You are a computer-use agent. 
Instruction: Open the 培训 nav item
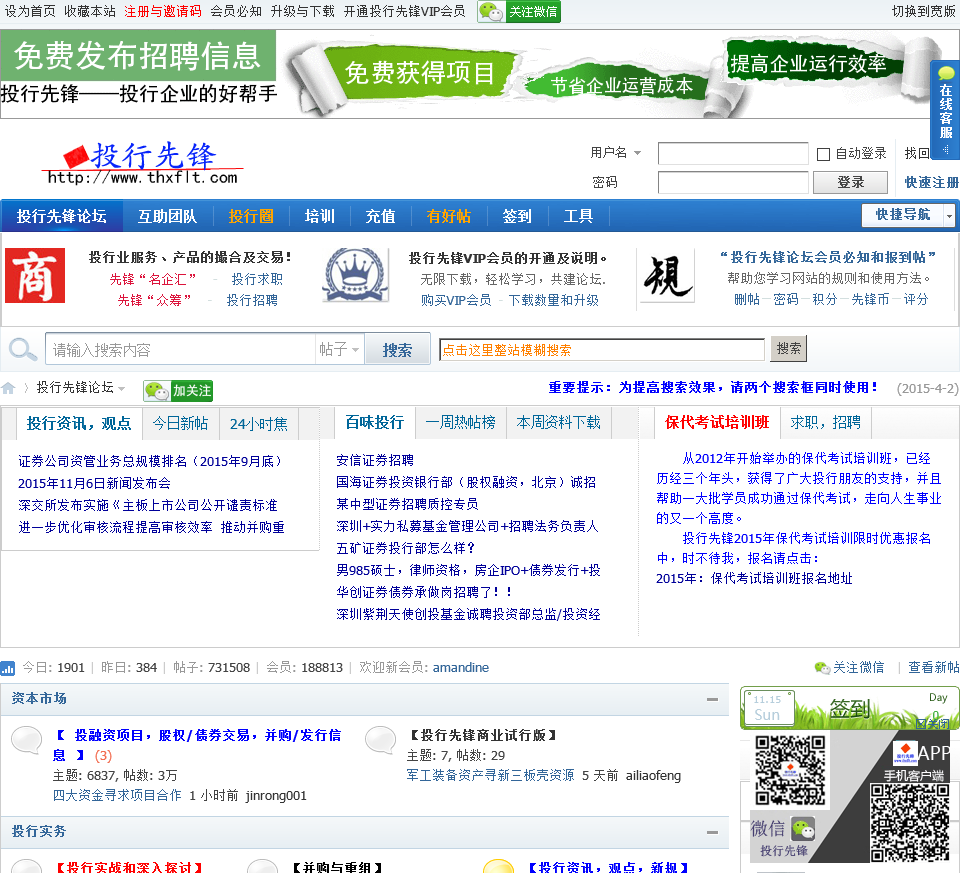pyautogui.click(x=320, y=216)
